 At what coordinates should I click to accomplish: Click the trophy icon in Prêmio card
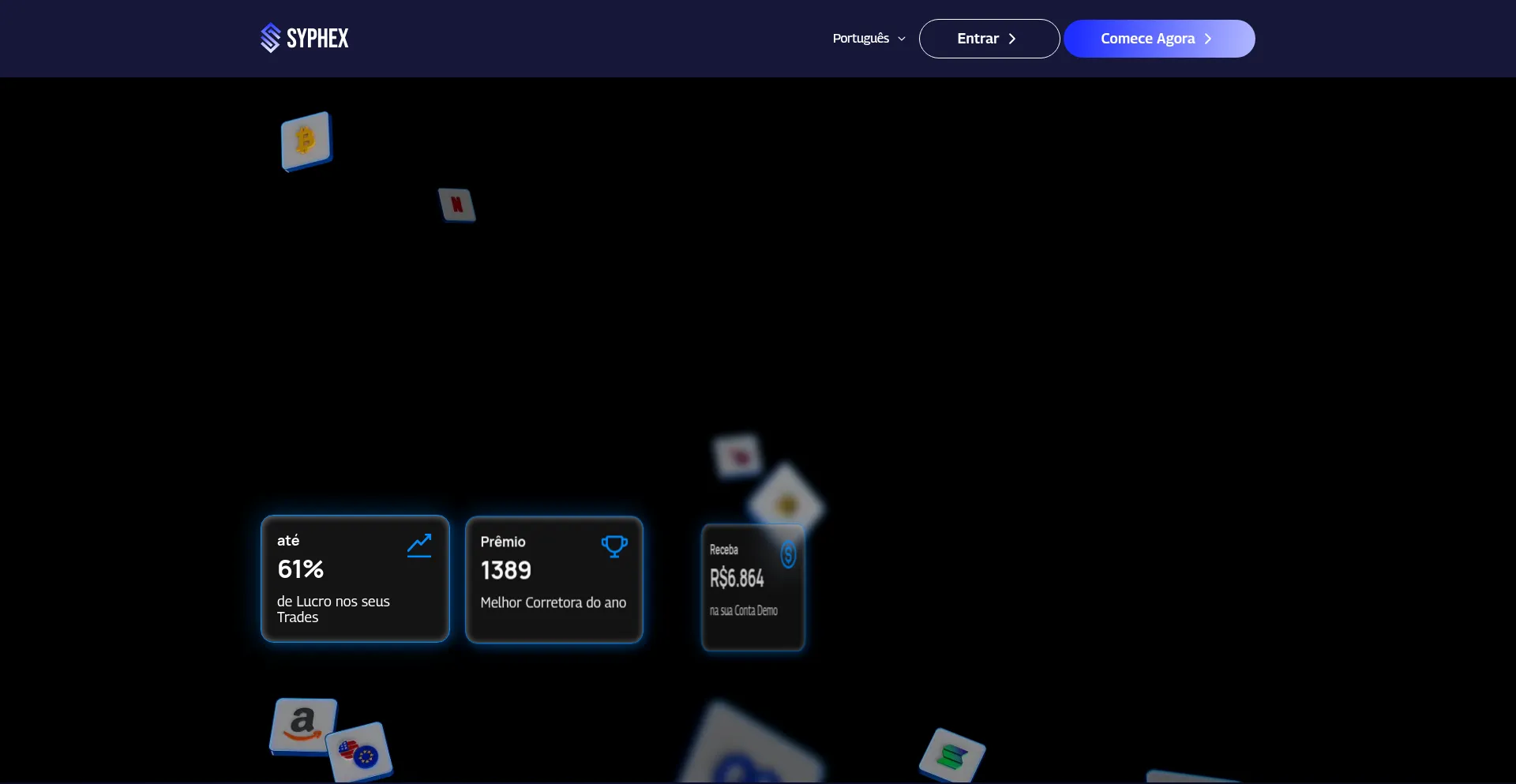coord(614,546)
